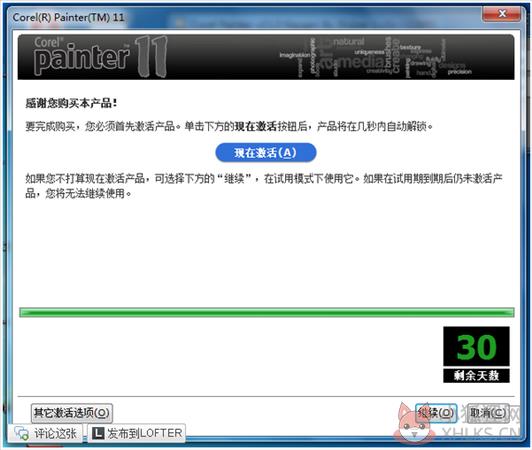
Task: Click the 发布到LOFTER share button
Action: click(137, 433)
